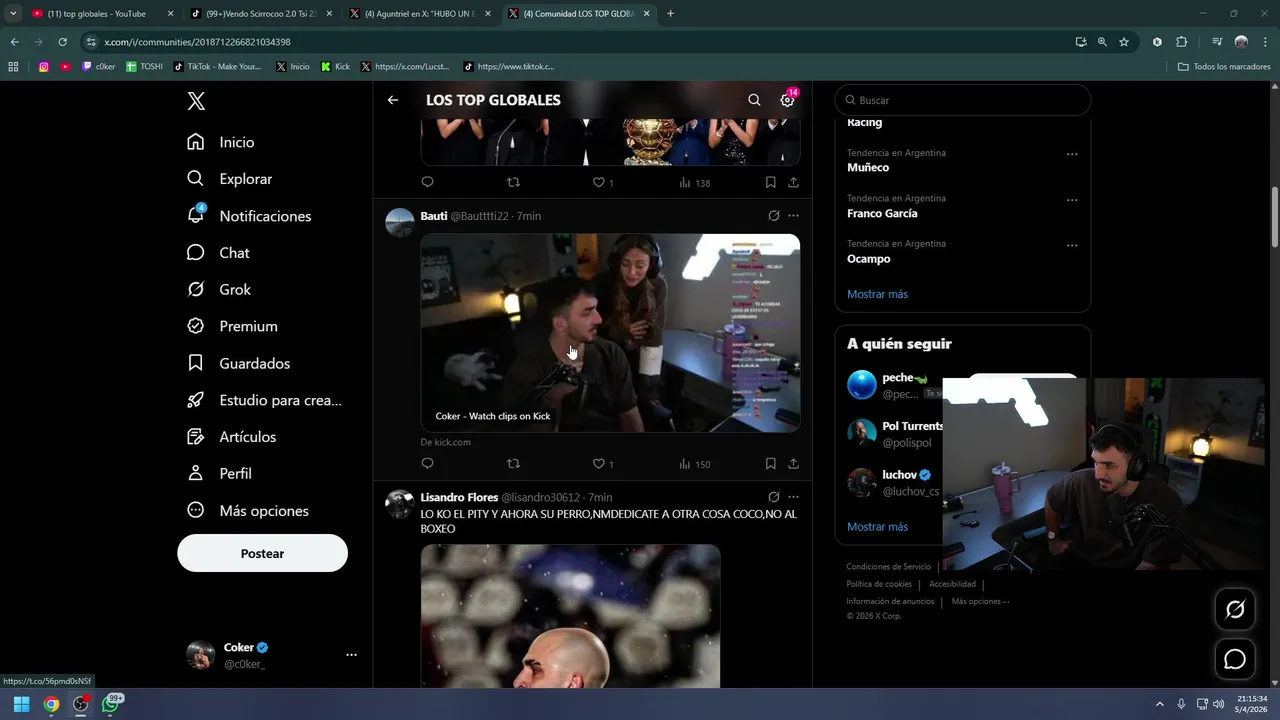Show more follow suggestions Mostrar más
1280x720 pixels.
pos(877,527)
